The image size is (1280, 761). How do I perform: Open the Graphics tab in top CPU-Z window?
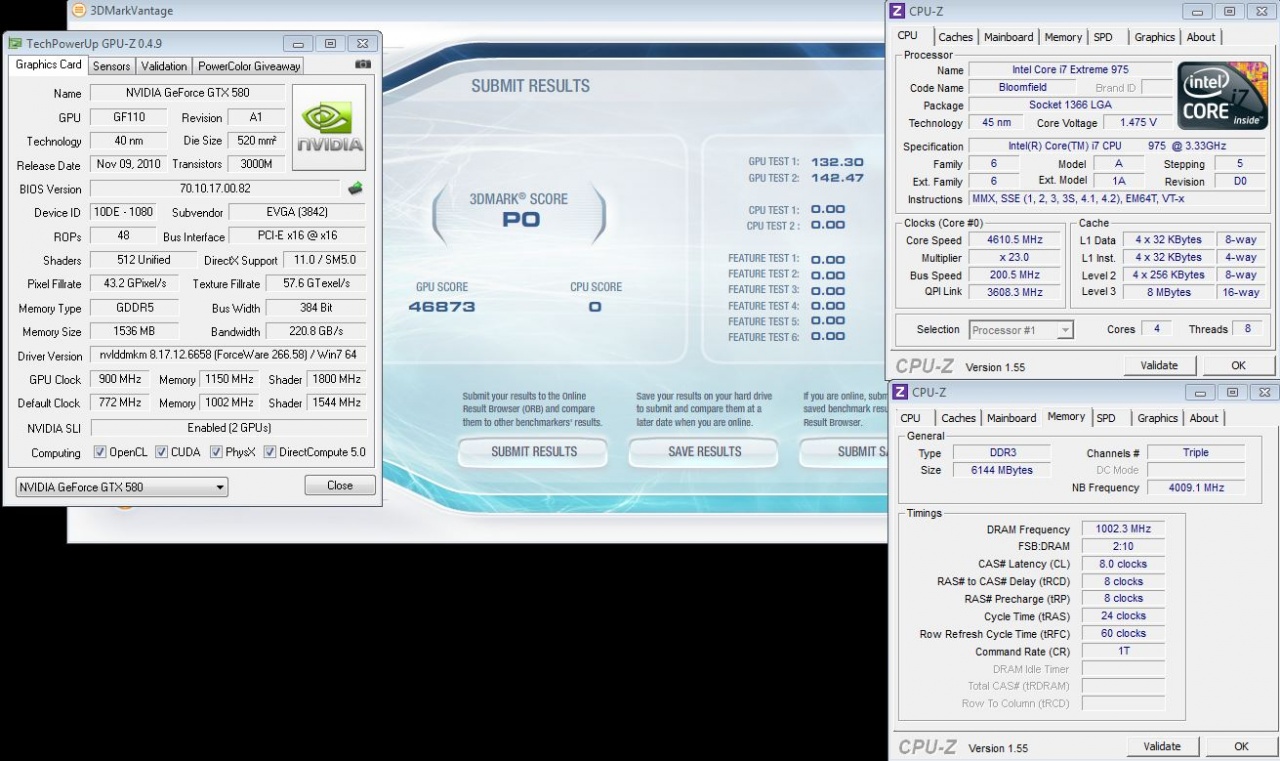(1154, 37)
